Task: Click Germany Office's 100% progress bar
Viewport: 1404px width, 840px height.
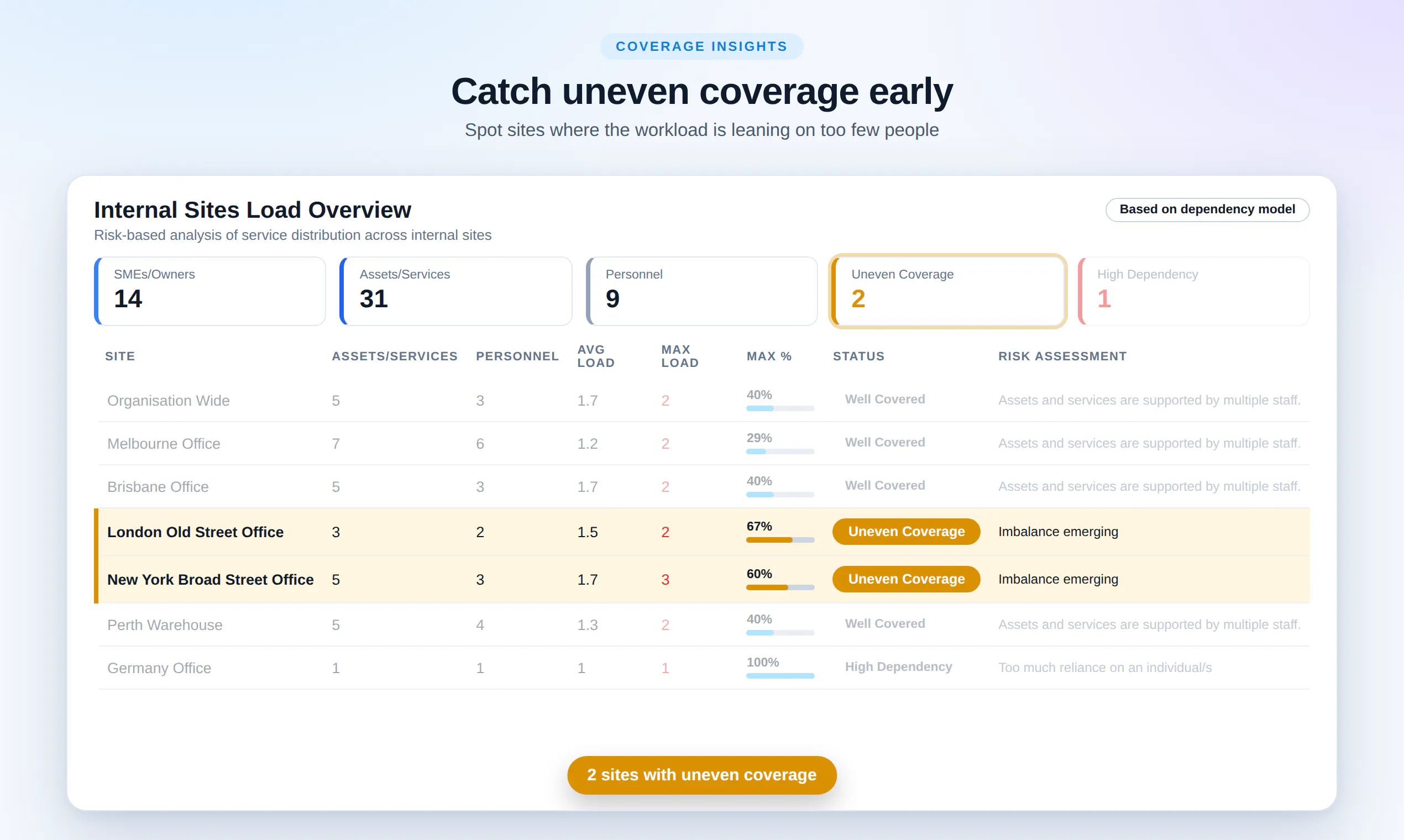Action: (x=780, y=676)
